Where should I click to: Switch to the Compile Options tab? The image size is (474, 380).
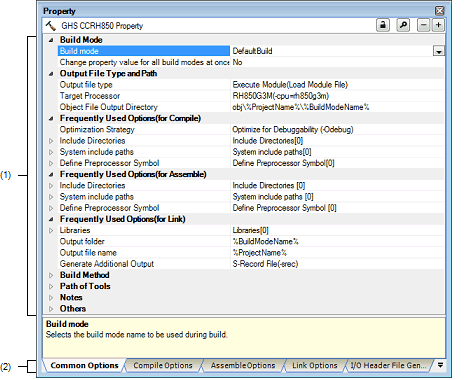pos(163,365)
